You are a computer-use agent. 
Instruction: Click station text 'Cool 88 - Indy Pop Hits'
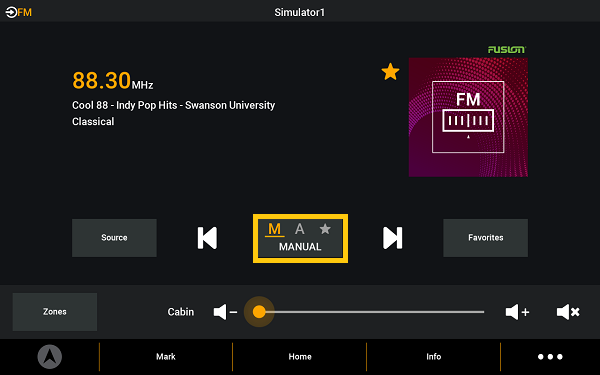coord(125,105)
